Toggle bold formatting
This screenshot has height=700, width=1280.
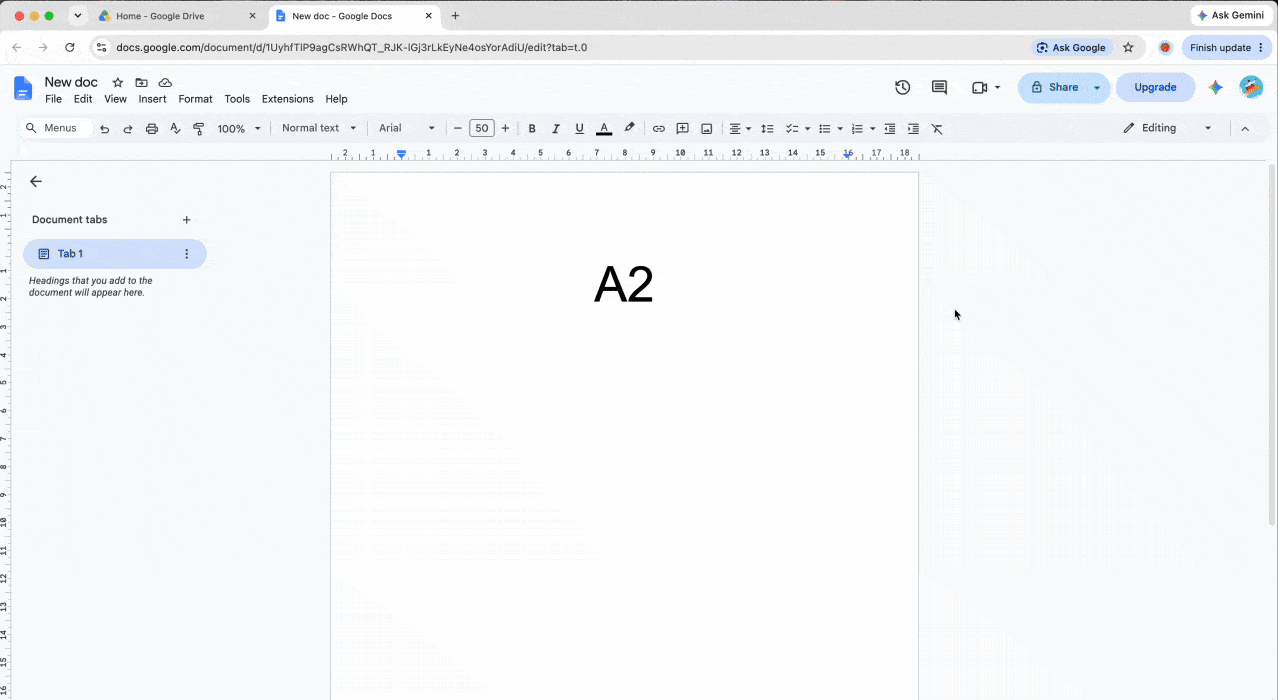coord(532,129)
